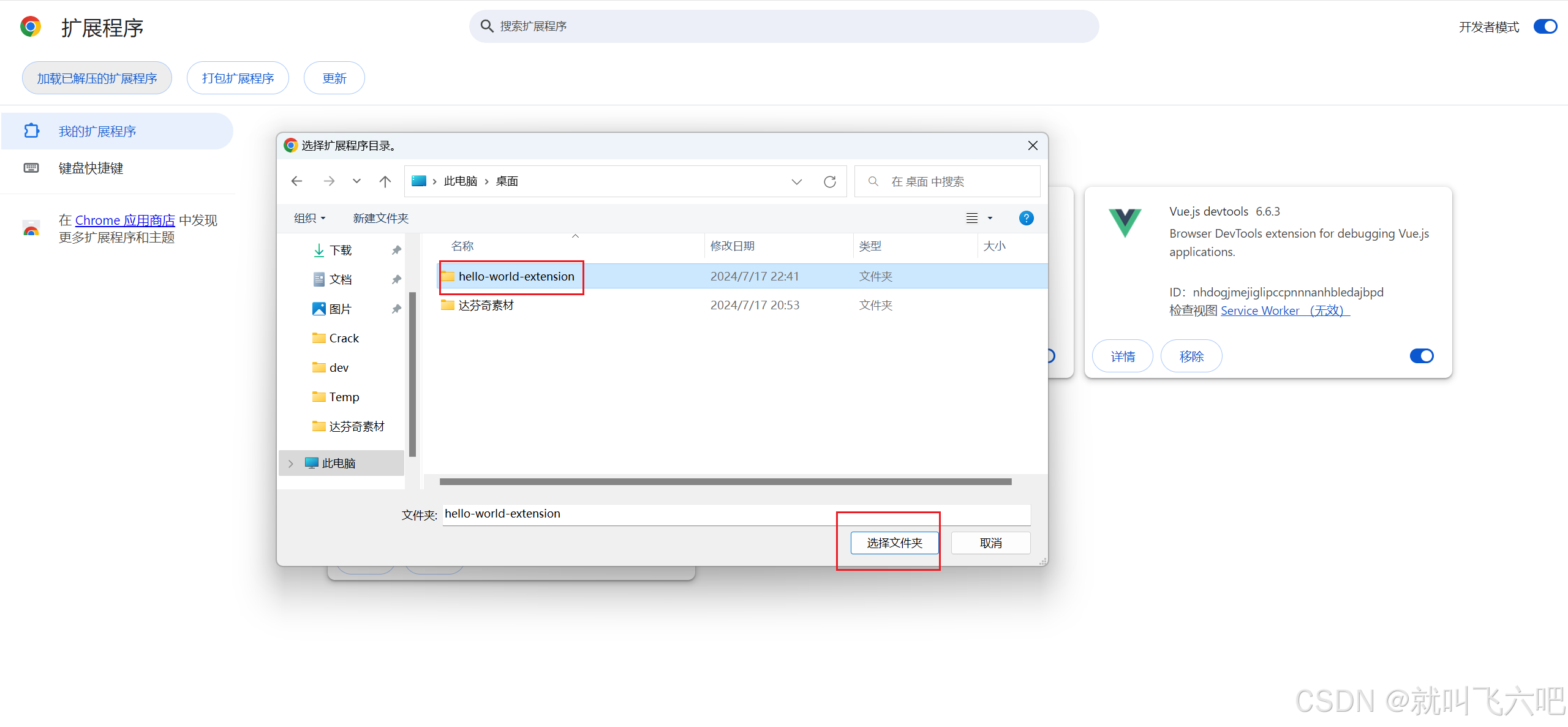This screenshot has width=1568, height=727.
Task: Open the recent locations chevron dropdown
Action: coord(356,181)
